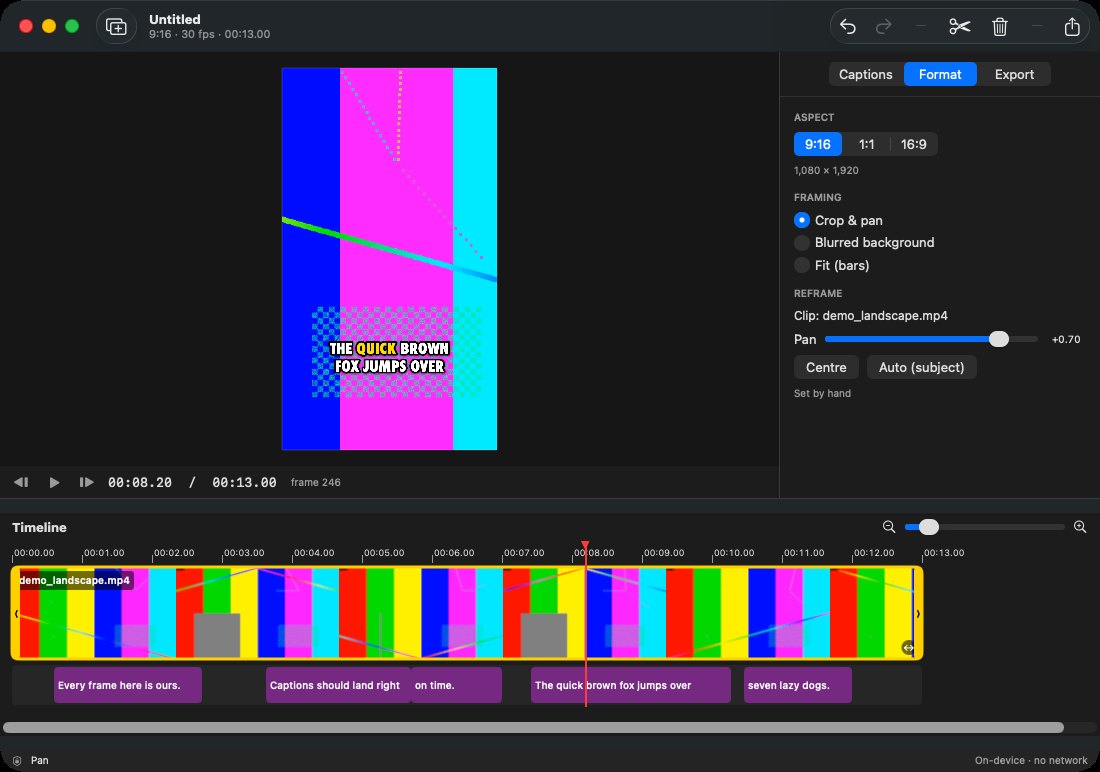Step back one frame
The width and height of the screenshot is (1100, 772).
click(x=21, y=482)
